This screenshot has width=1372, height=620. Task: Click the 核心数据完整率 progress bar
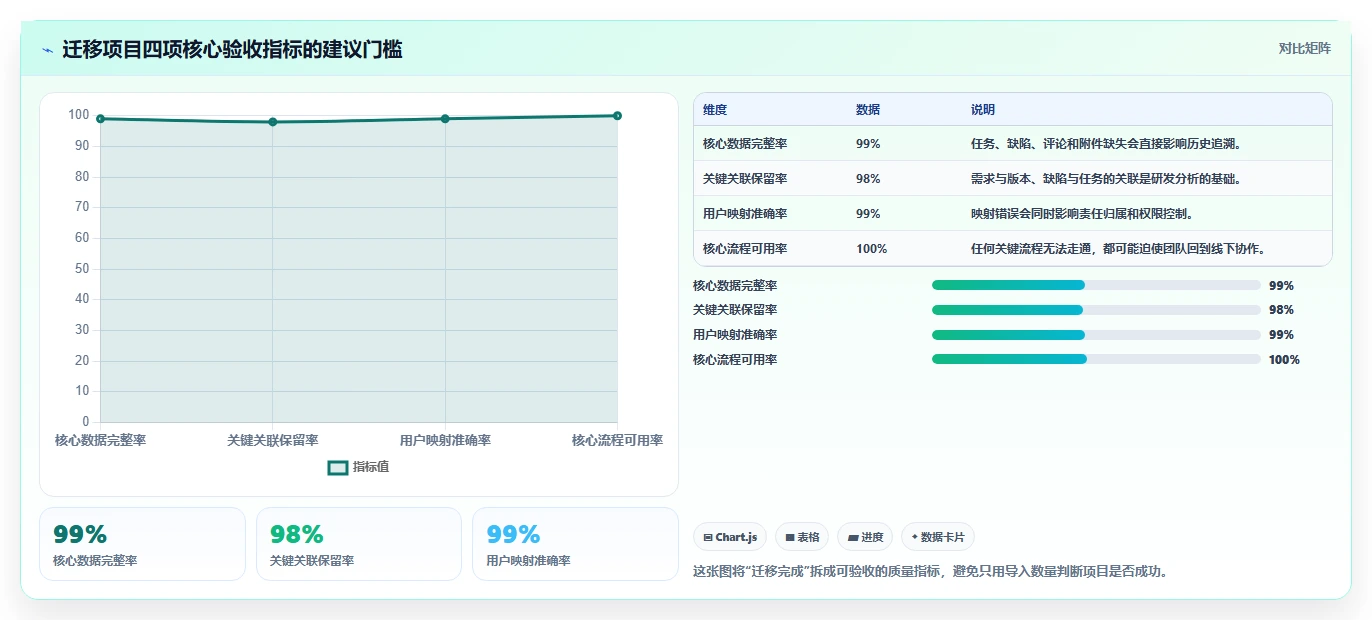(1096, 285)
